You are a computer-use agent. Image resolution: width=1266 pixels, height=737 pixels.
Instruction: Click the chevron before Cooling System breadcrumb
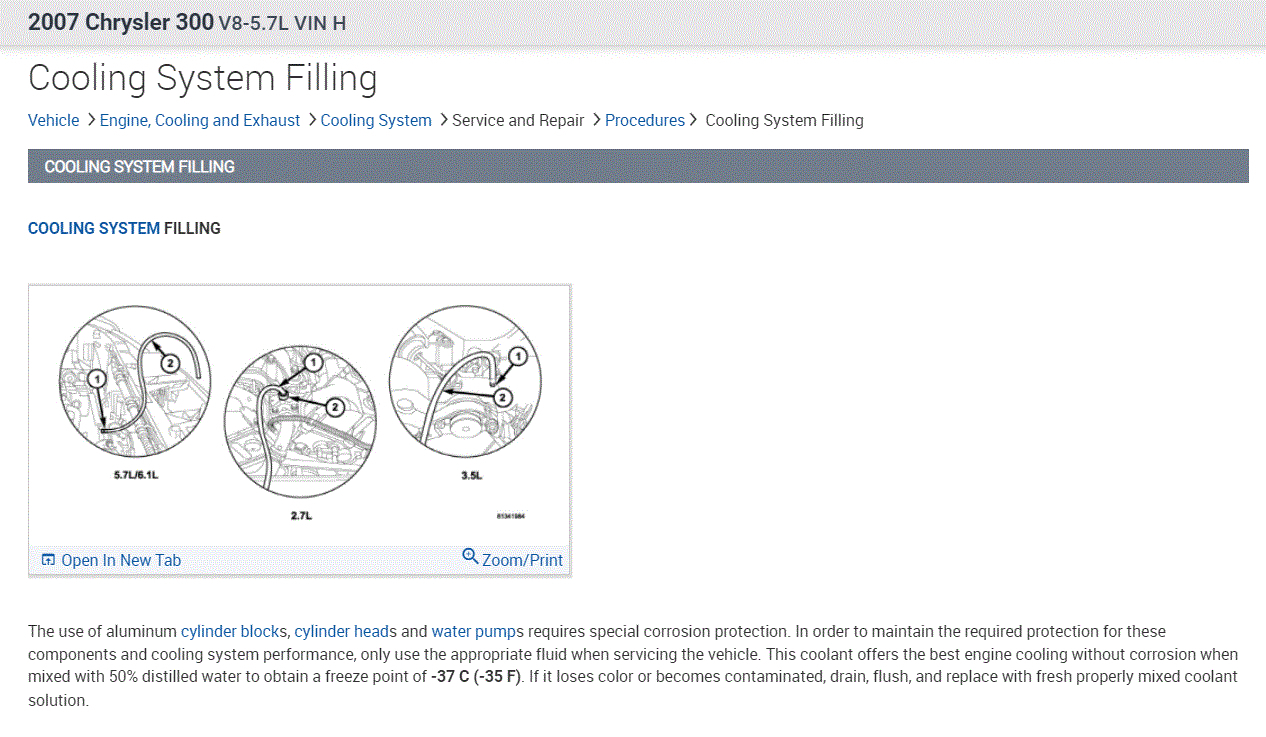(312, 120)
